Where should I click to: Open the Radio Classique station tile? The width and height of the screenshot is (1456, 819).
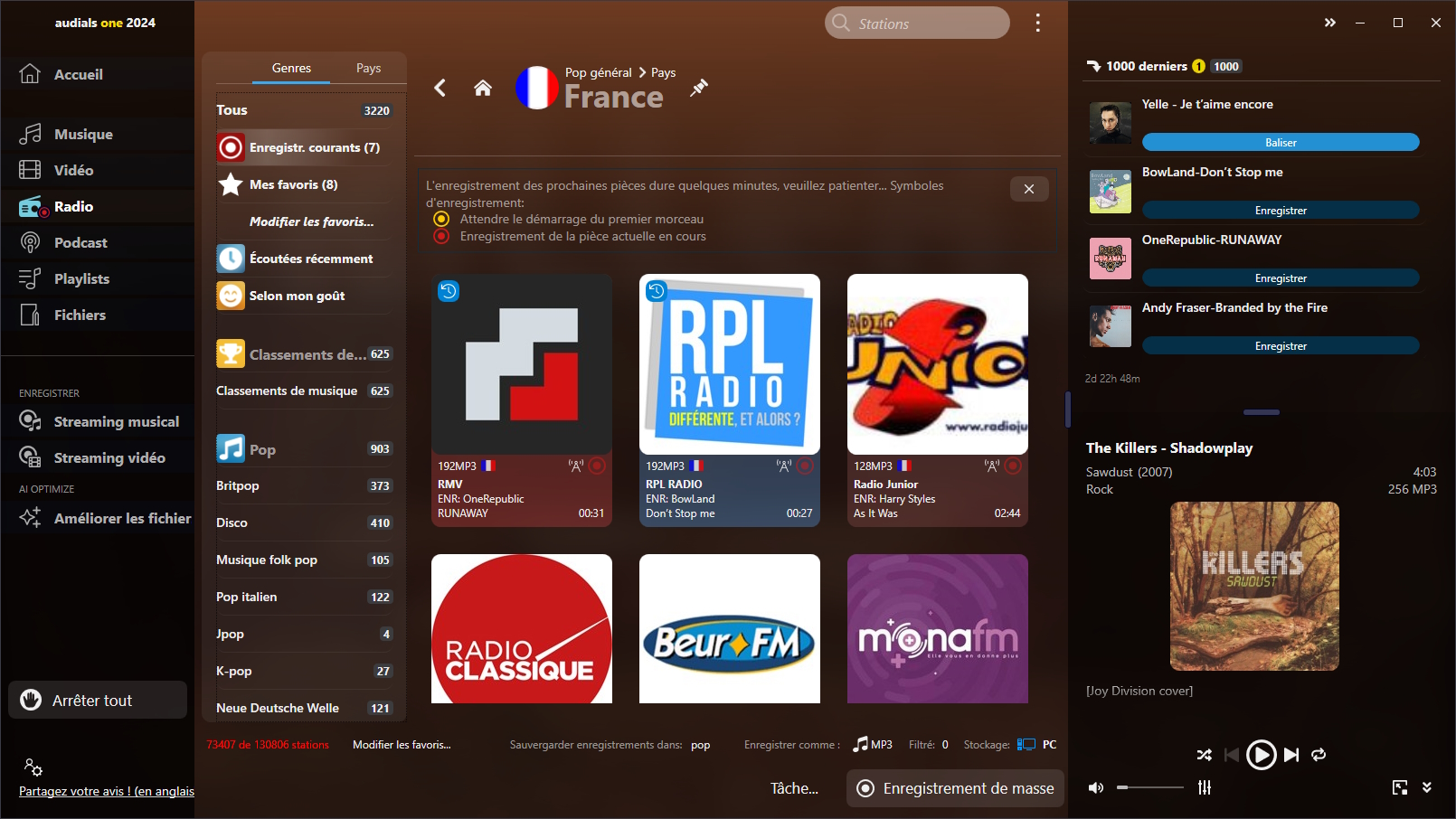[x=522, y=629]
